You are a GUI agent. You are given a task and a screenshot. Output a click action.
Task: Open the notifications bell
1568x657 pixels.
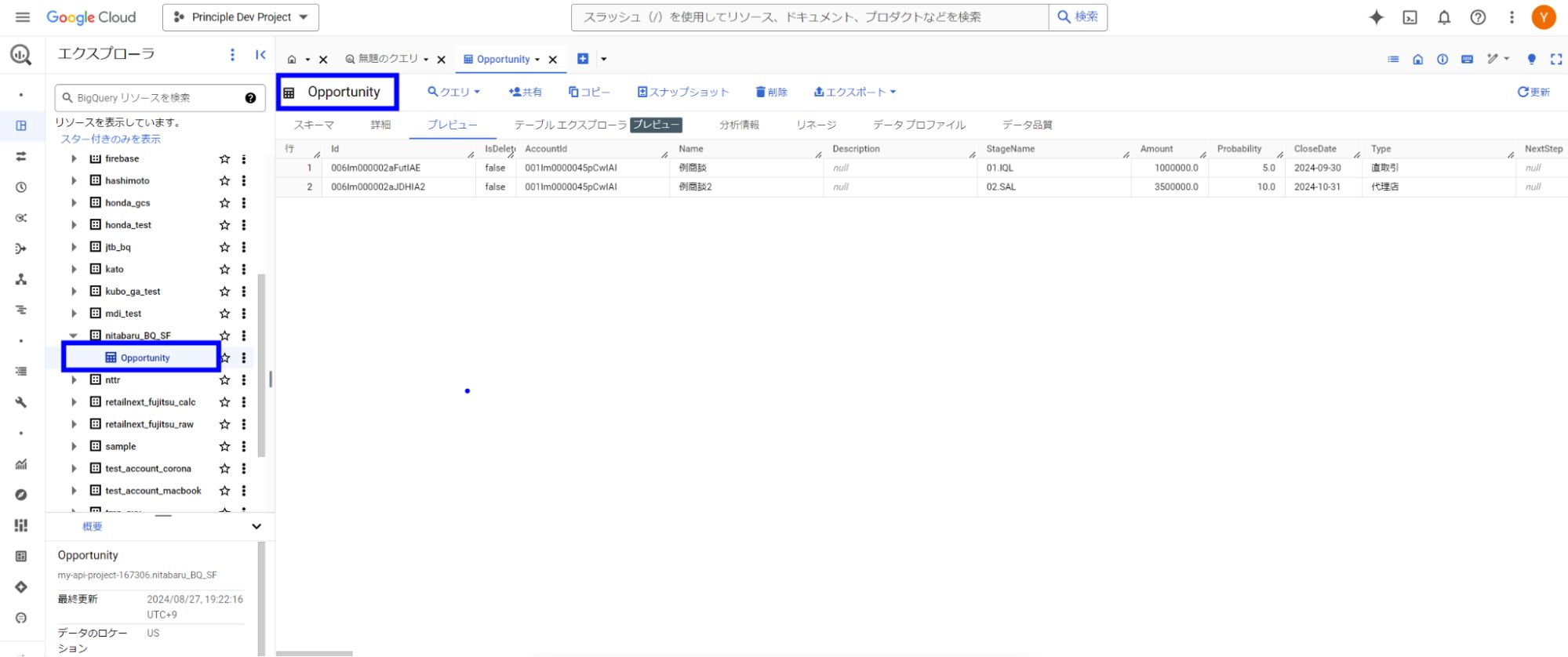coord(1443,17)
